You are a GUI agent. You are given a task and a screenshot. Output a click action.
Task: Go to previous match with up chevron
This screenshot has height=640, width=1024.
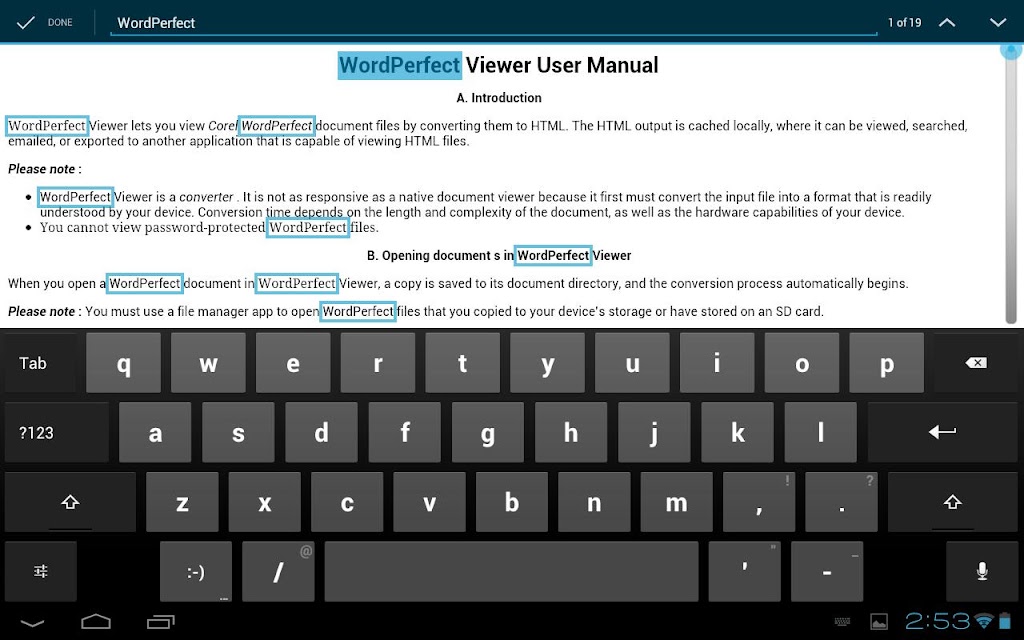(946, 23)
